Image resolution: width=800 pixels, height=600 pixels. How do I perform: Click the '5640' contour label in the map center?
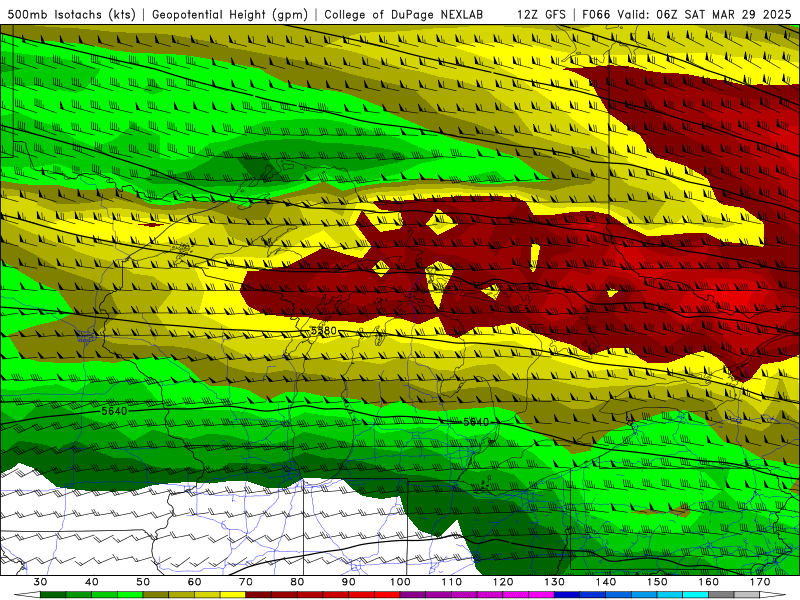click(x=476, y=422)
